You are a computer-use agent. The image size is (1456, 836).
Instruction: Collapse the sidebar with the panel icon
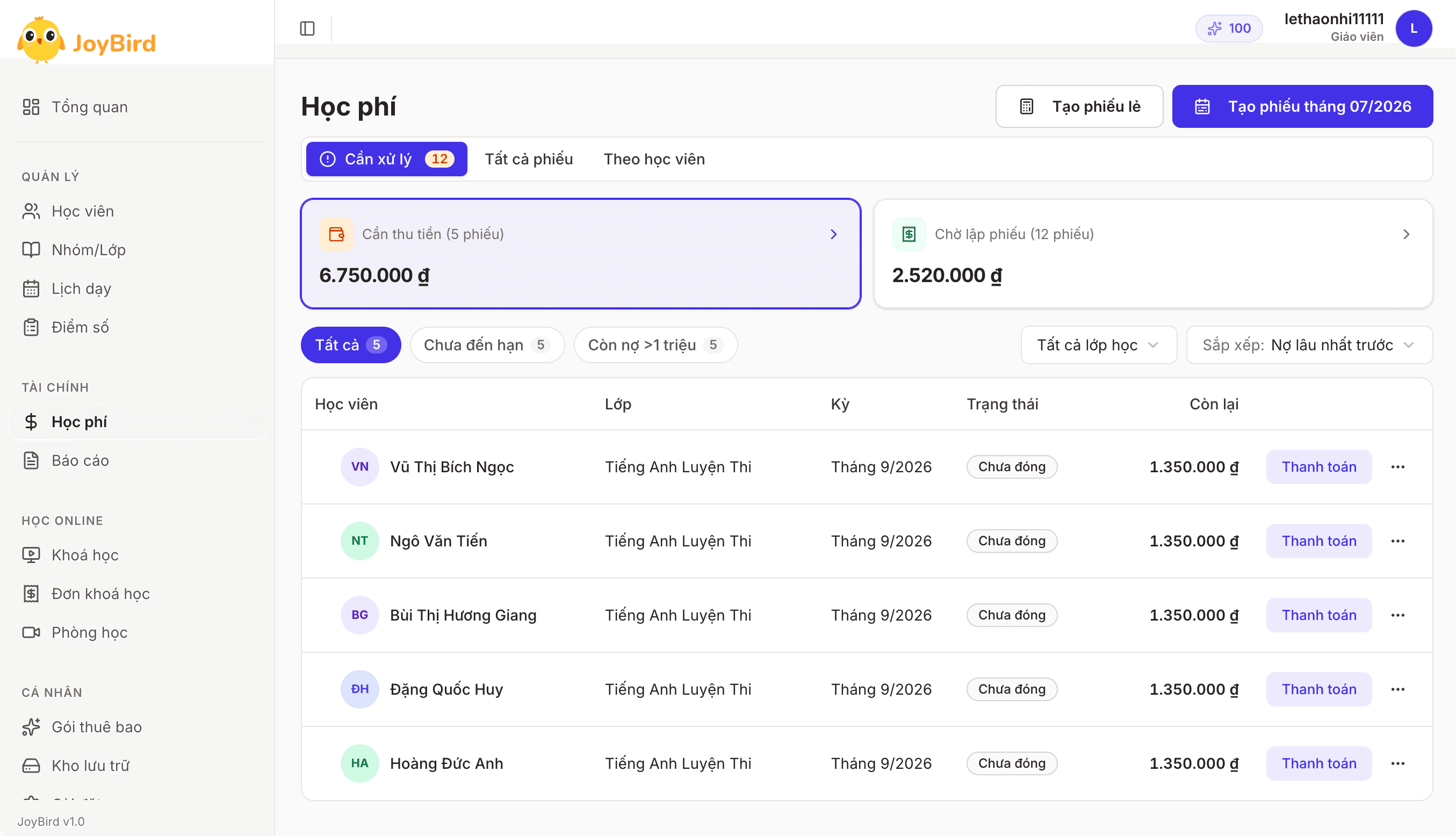click(307, 28)
